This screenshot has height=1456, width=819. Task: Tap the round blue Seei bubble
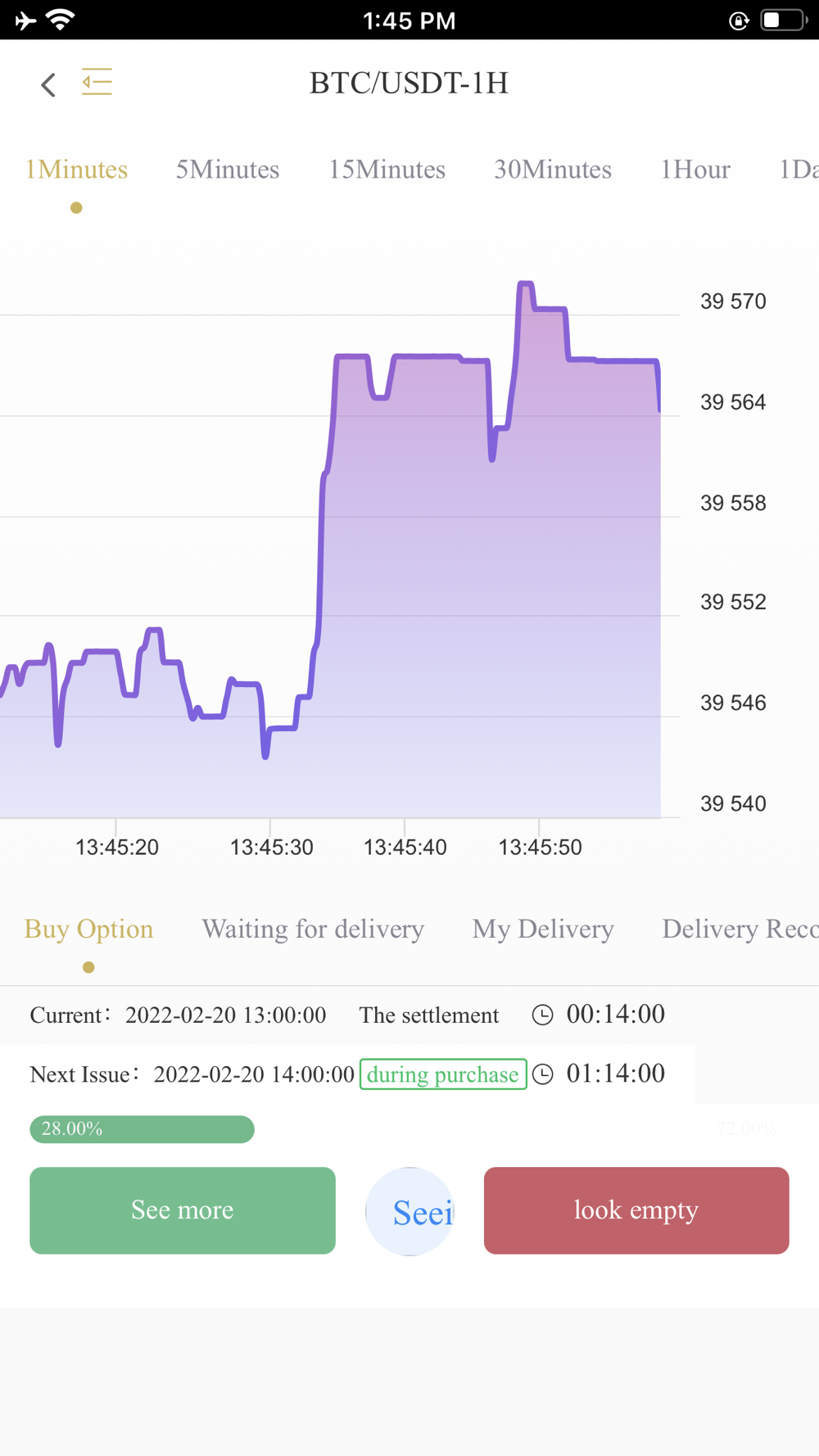tap(409, 1211)
